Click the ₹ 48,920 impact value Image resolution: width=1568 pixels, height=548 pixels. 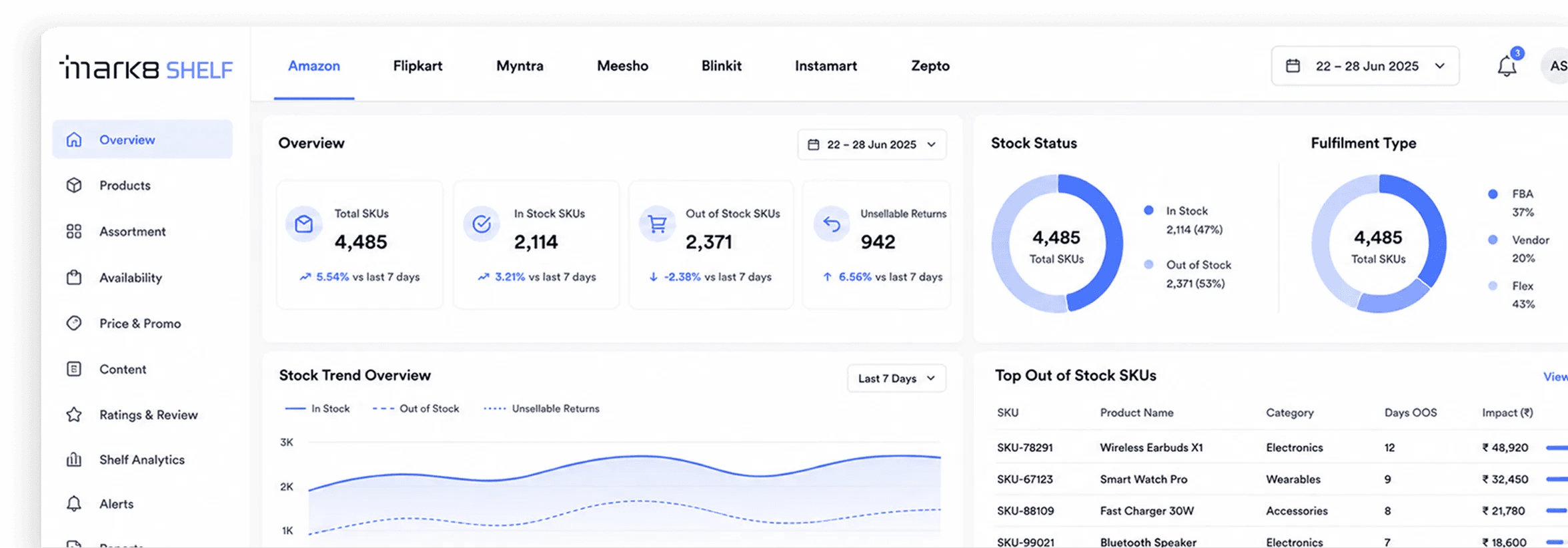pyautogui.click(x=1505, y=447)
